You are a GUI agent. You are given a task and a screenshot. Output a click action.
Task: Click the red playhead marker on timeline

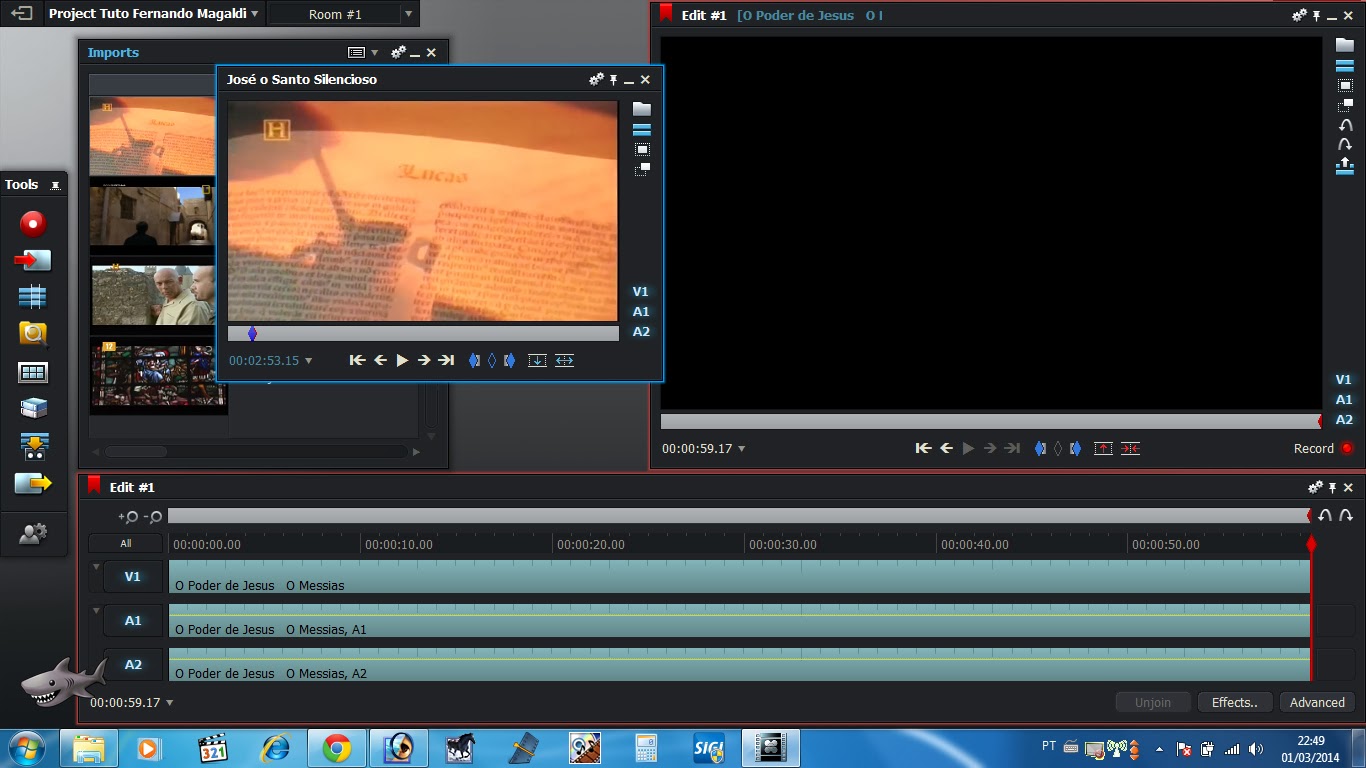1311,544
